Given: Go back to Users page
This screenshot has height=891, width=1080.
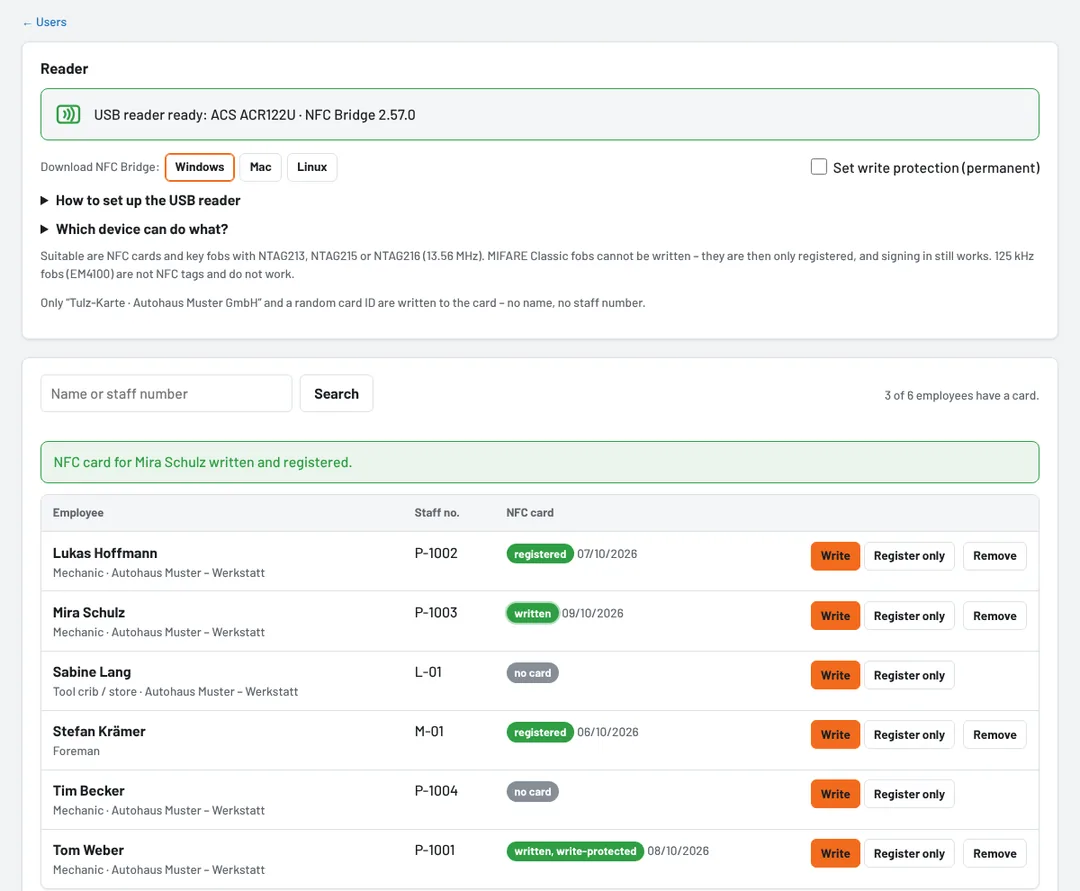Looking at the screenshot, I should [x=45, y=22].
